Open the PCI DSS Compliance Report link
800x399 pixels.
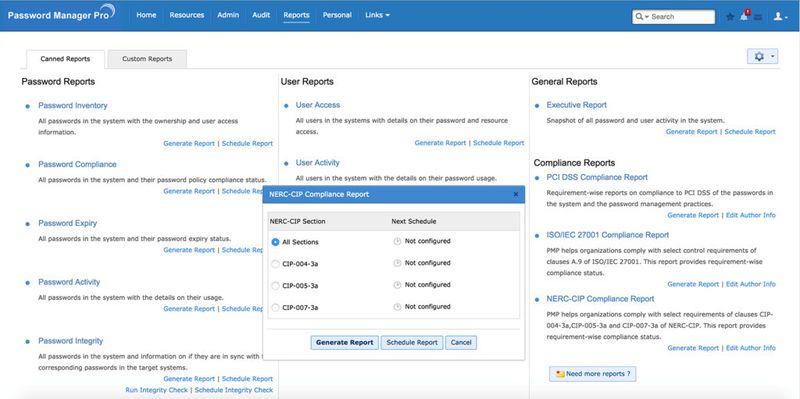[x=597, y=177]
